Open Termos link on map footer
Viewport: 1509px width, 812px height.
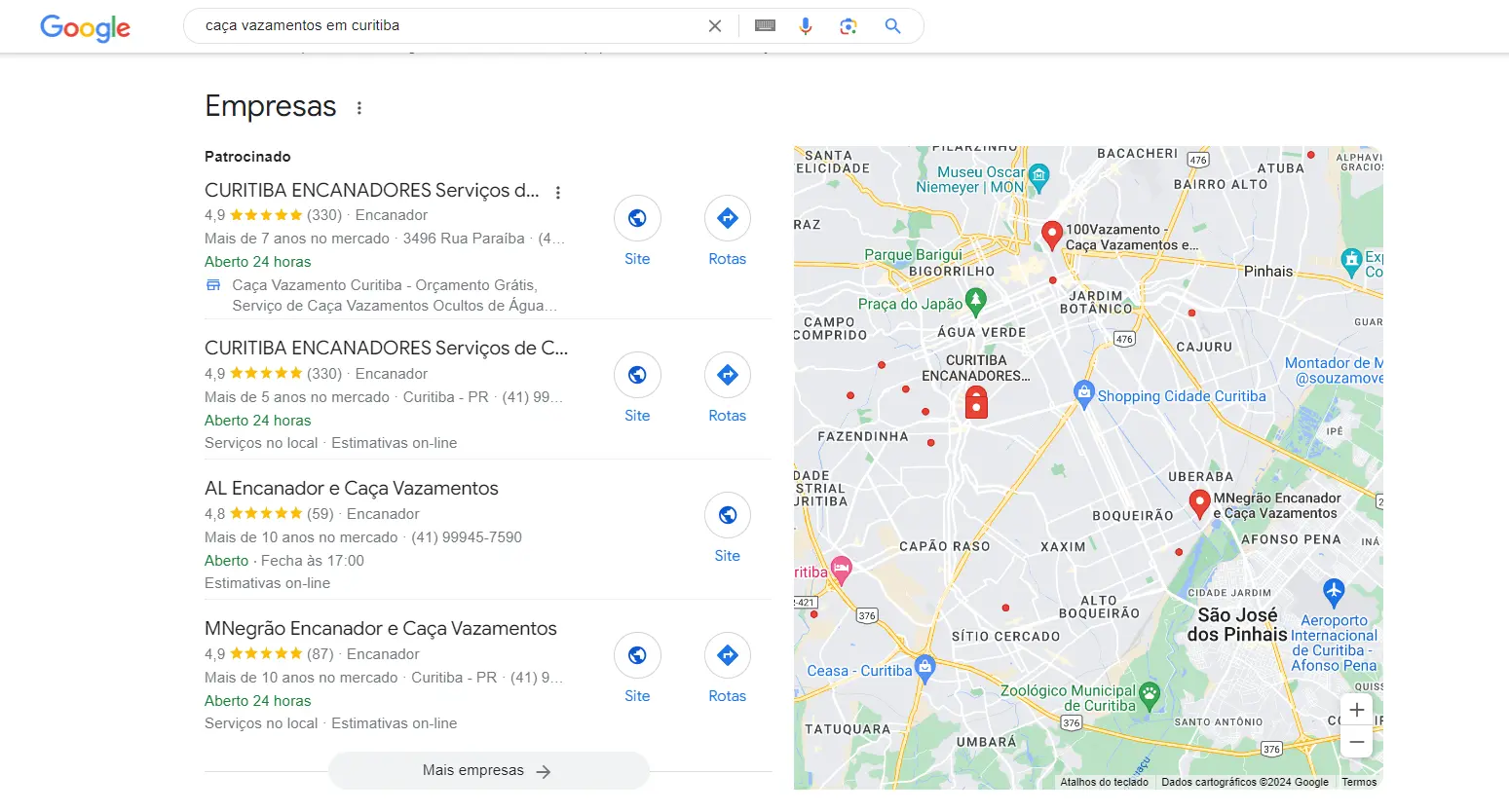pyautogui.click(x=1359, y=782)
